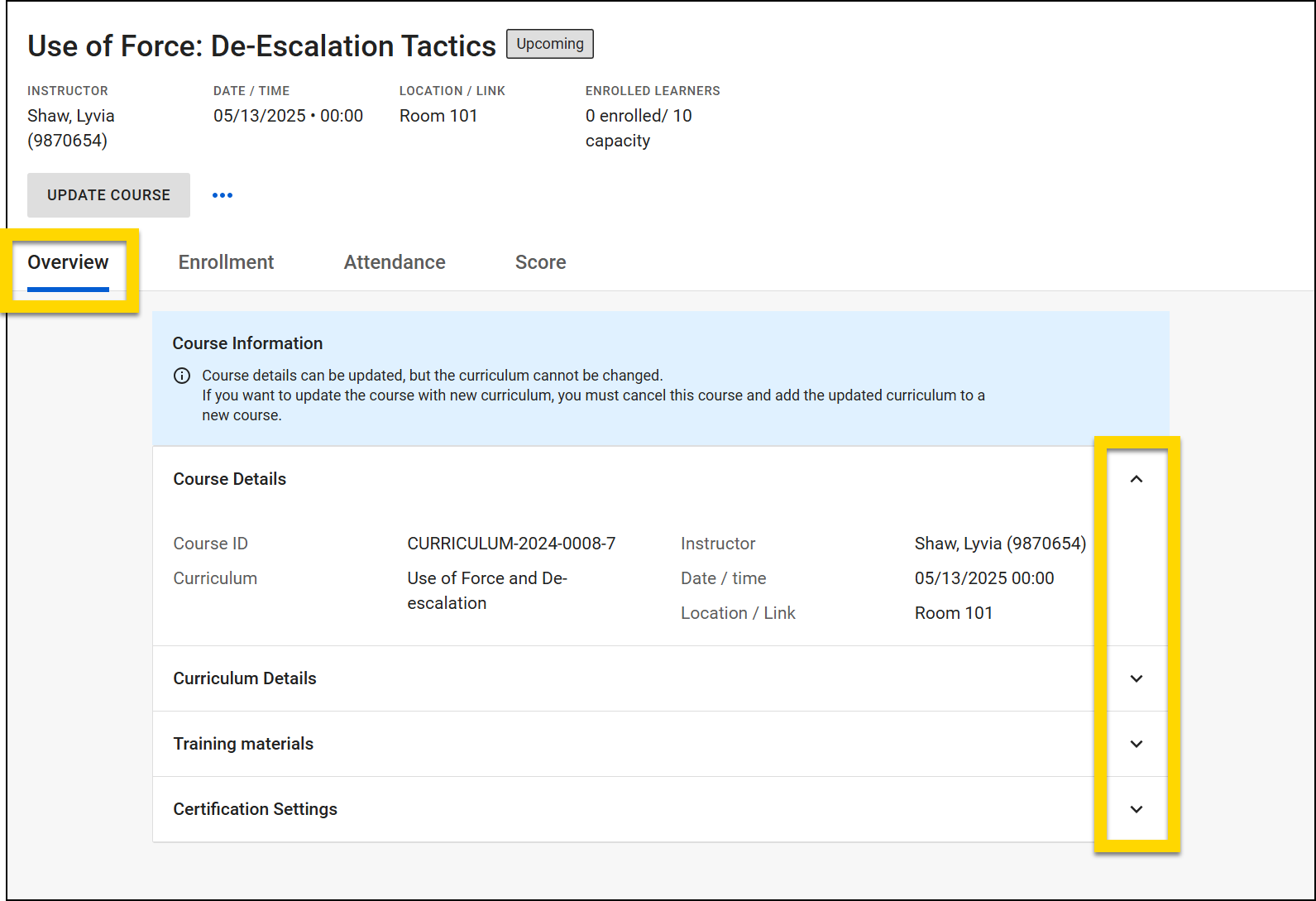Screen dimensions: 1316x901
Task: Click the course title heading
Action: (261, 46)
